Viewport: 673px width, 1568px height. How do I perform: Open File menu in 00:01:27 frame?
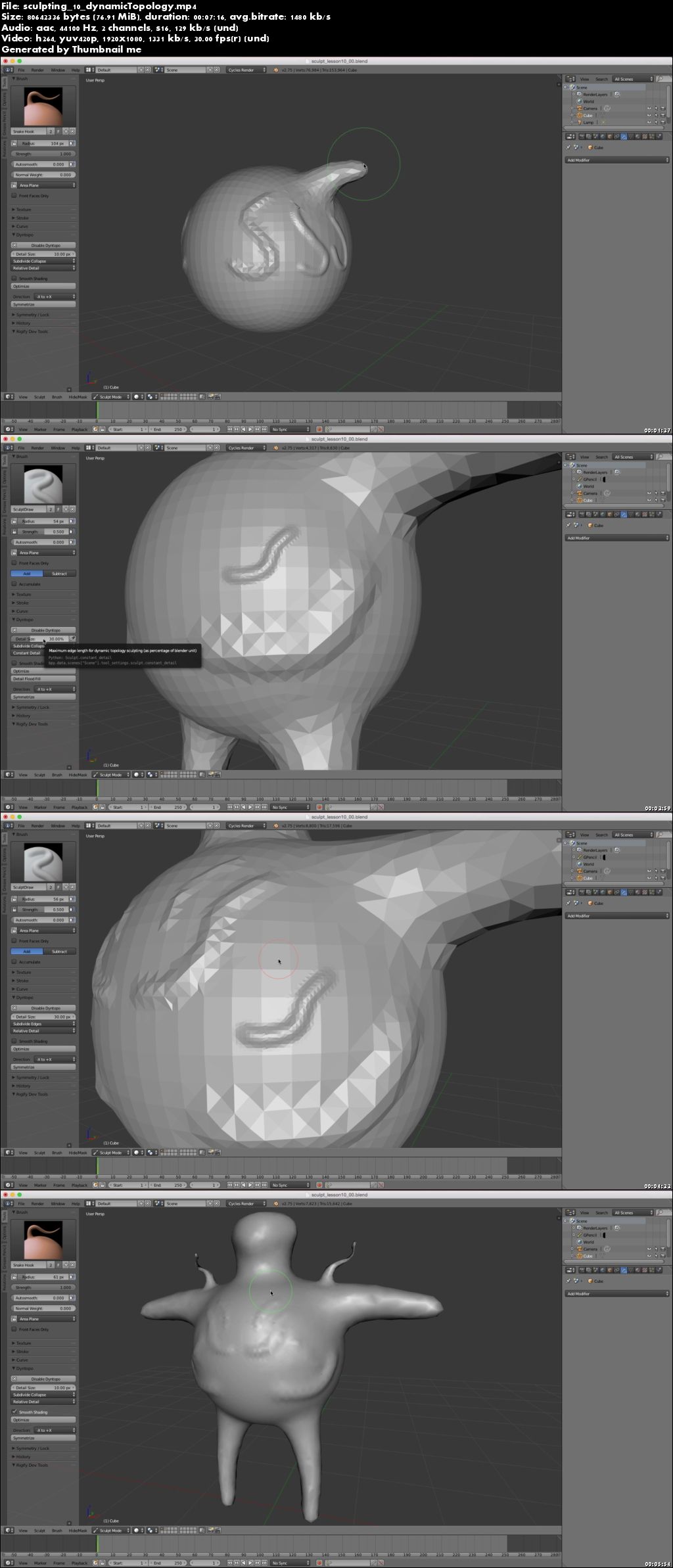[x=21, y=70]
